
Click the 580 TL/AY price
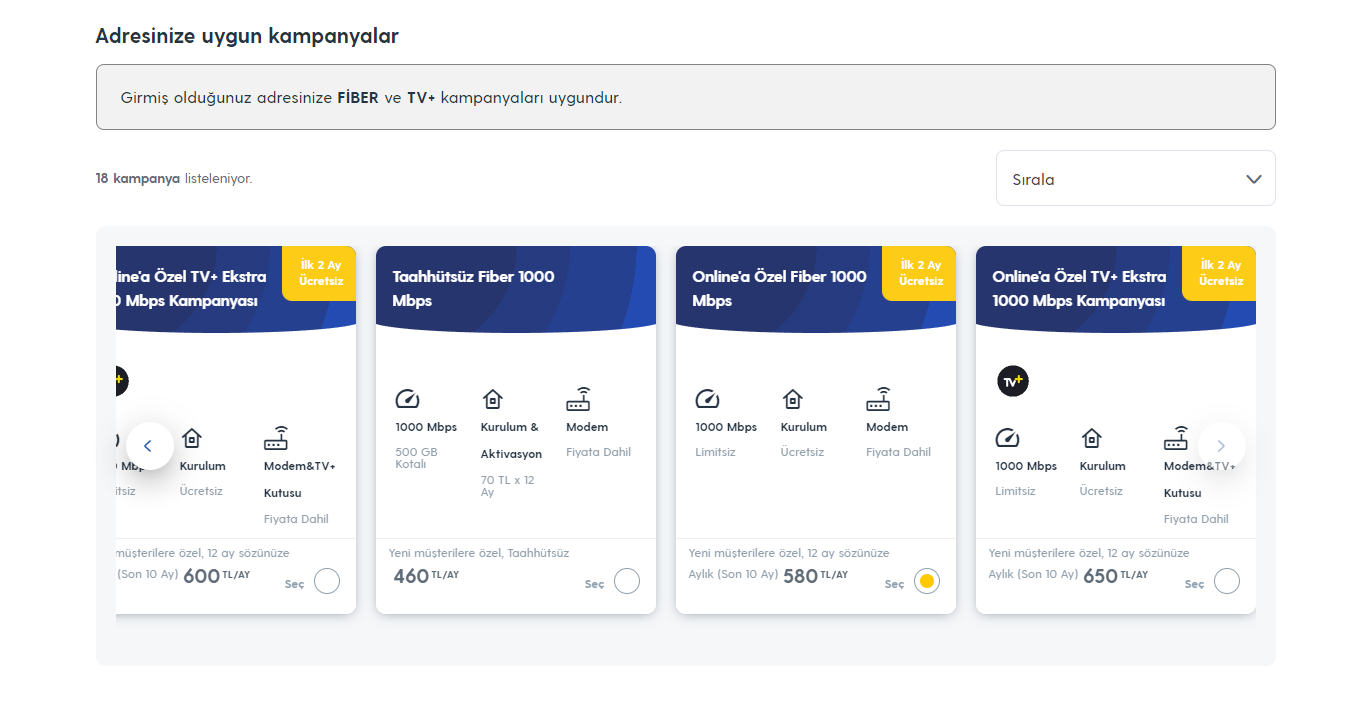[x=815, y=576]
